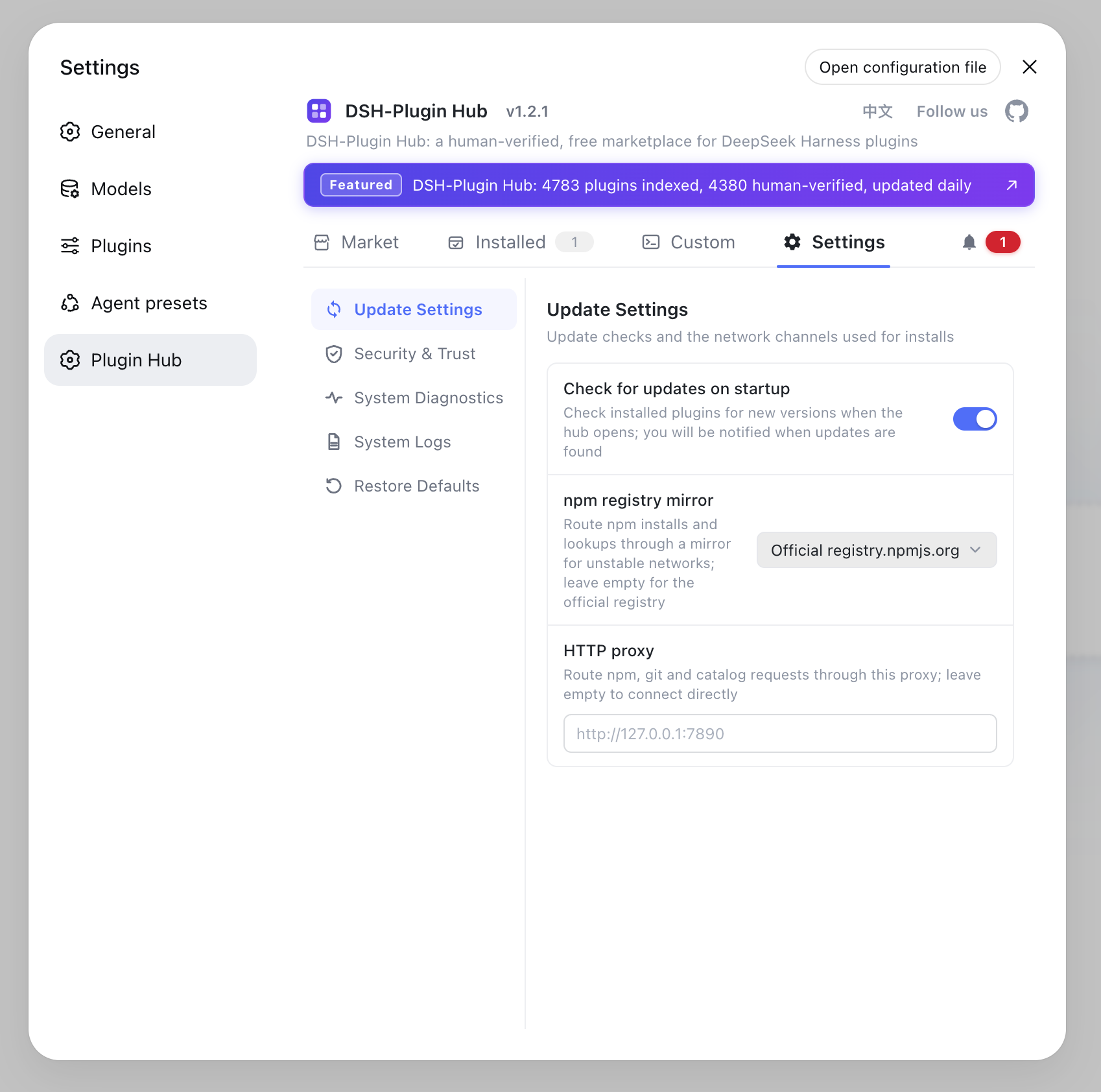Click the Restore Defaults undo icon
This screenshot has height=1092, width=1101.
334,486
